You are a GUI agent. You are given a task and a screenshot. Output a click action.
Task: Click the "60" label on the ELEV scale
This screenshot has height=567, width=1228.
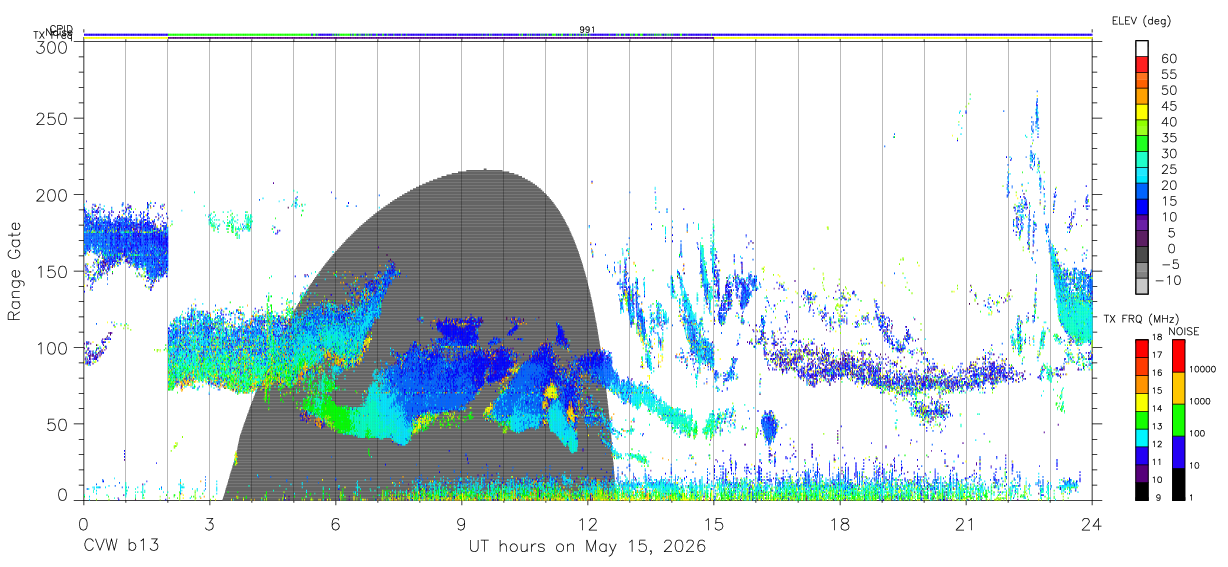(1169, 59)
